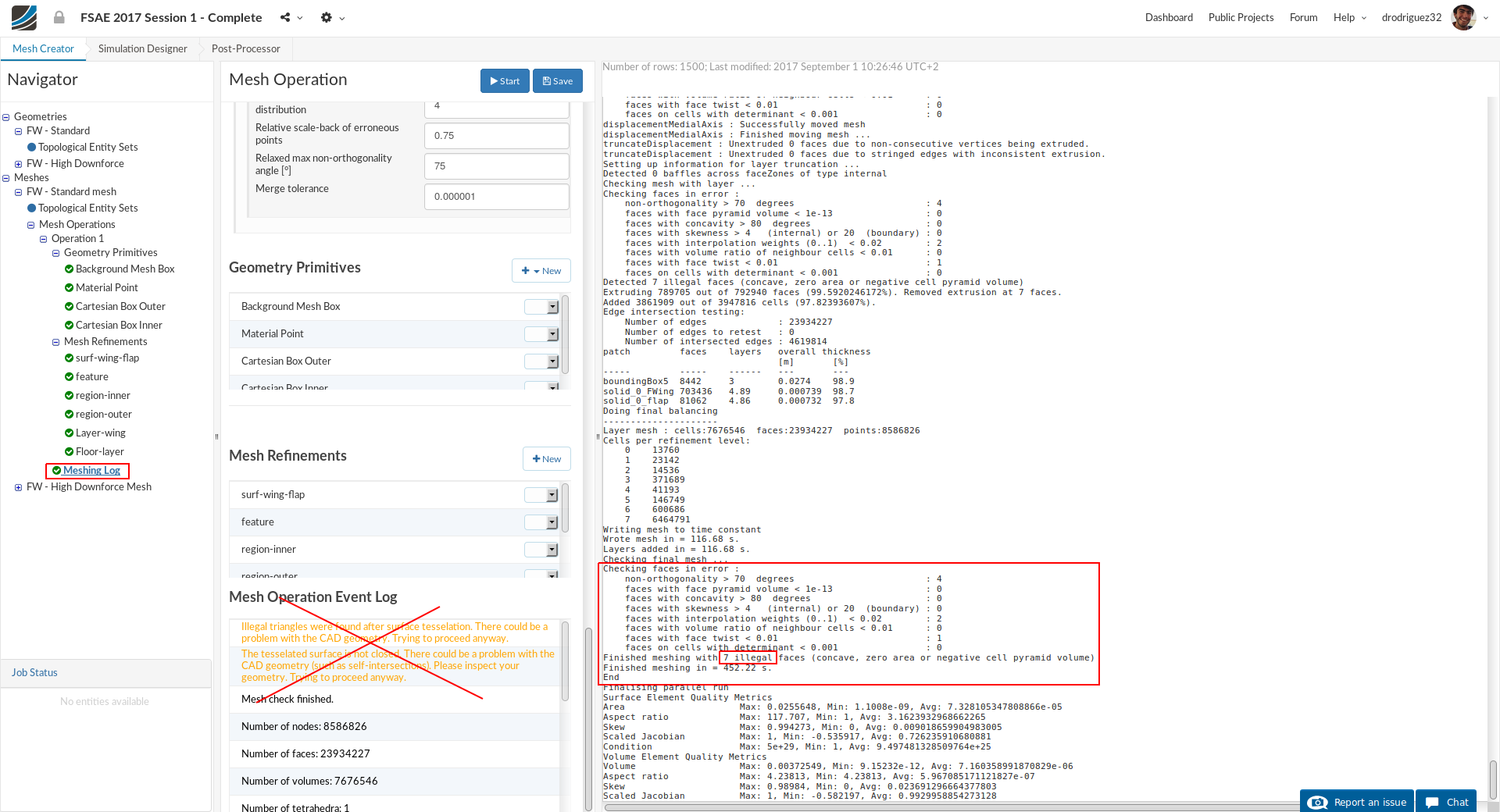Collapse Geometry Primitives node in Navigator tree

point(56,253)
